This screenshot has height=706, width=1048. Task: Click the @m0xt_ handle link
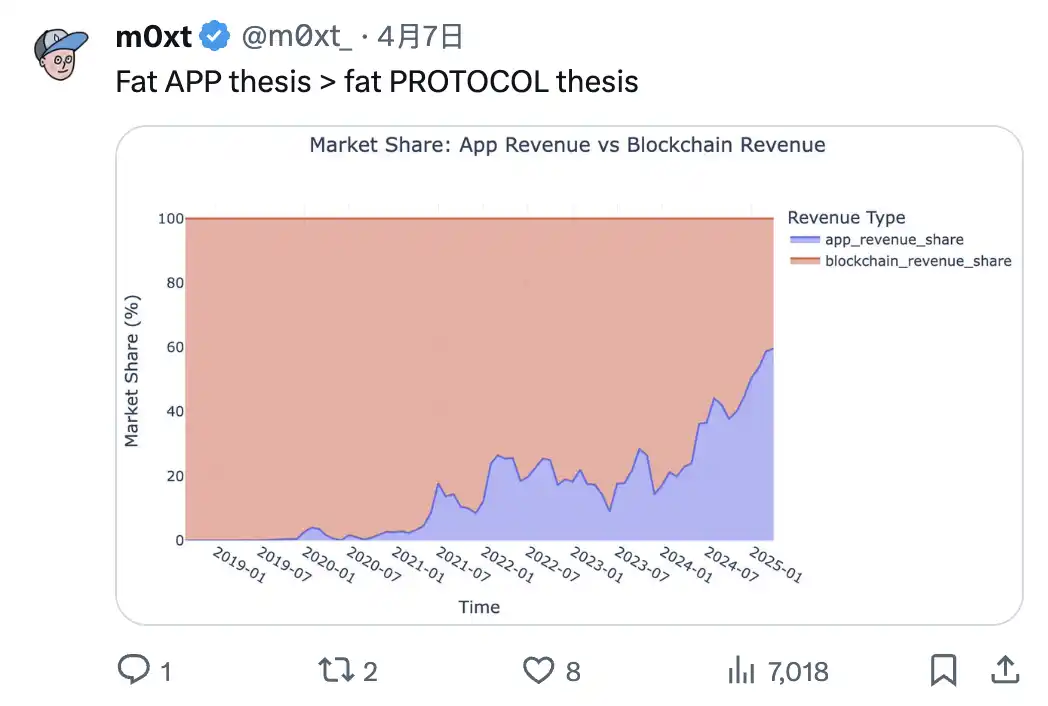pyautogui.click(x=296, y=38)
